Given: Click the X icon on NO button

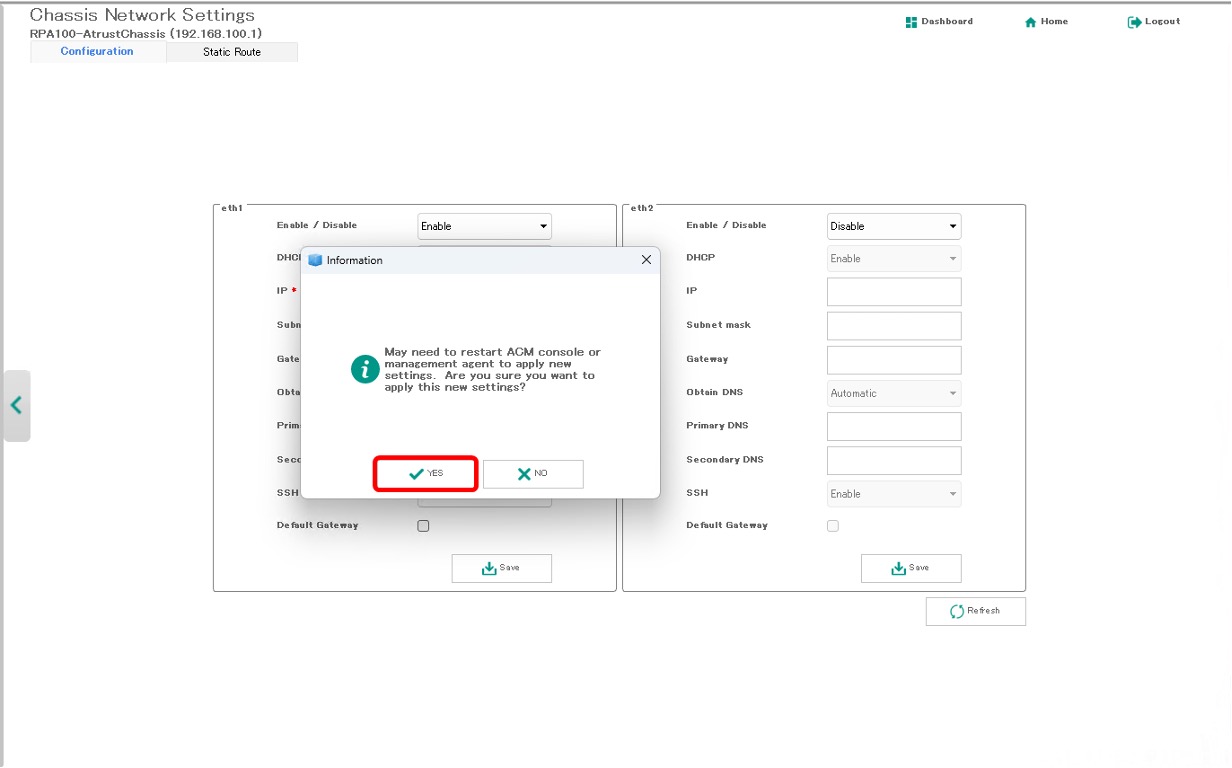Looking at the screenshot, I should click(524, 474).
